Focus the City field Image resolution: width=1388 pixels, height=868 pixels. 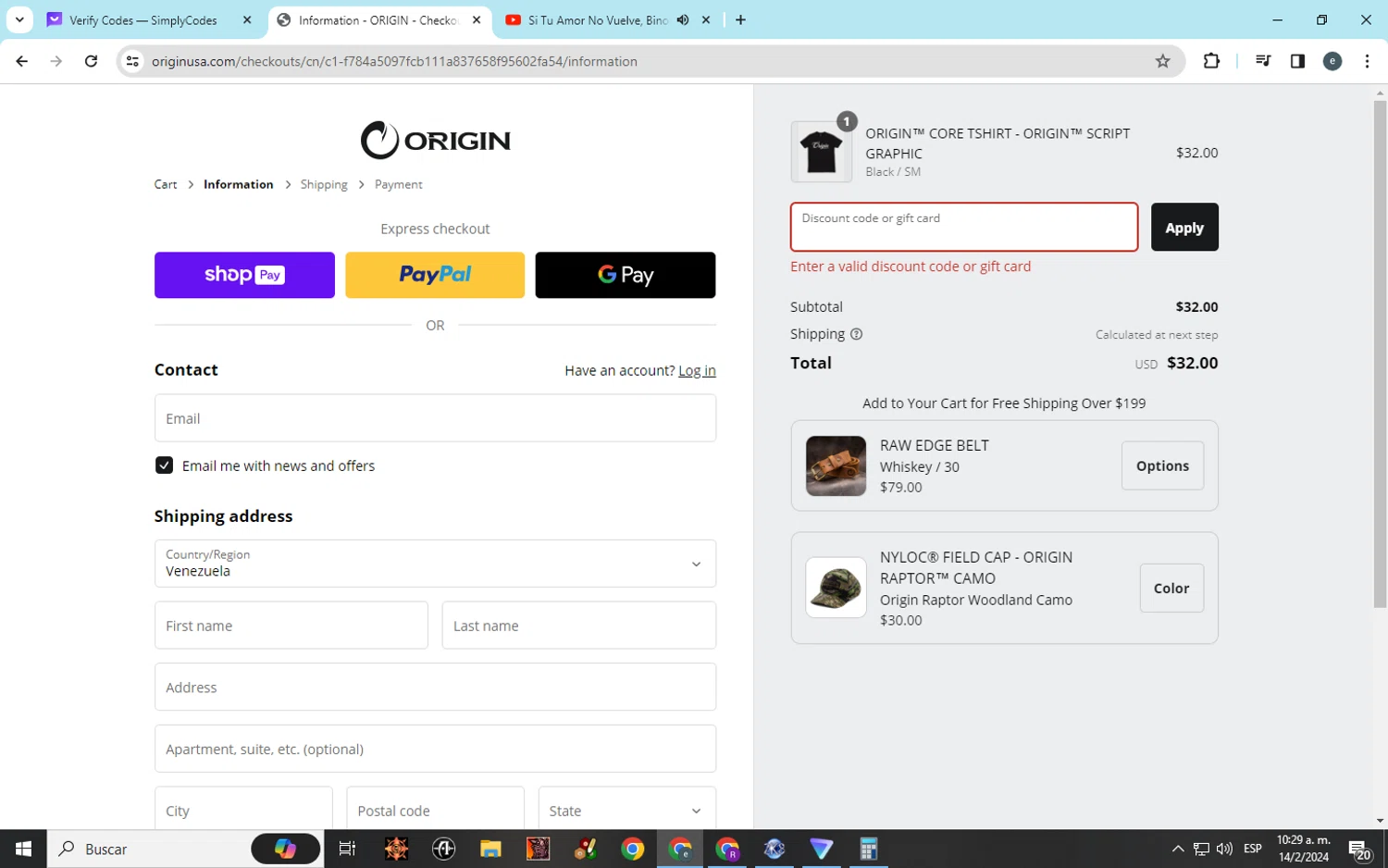click(x=243, y=808)
